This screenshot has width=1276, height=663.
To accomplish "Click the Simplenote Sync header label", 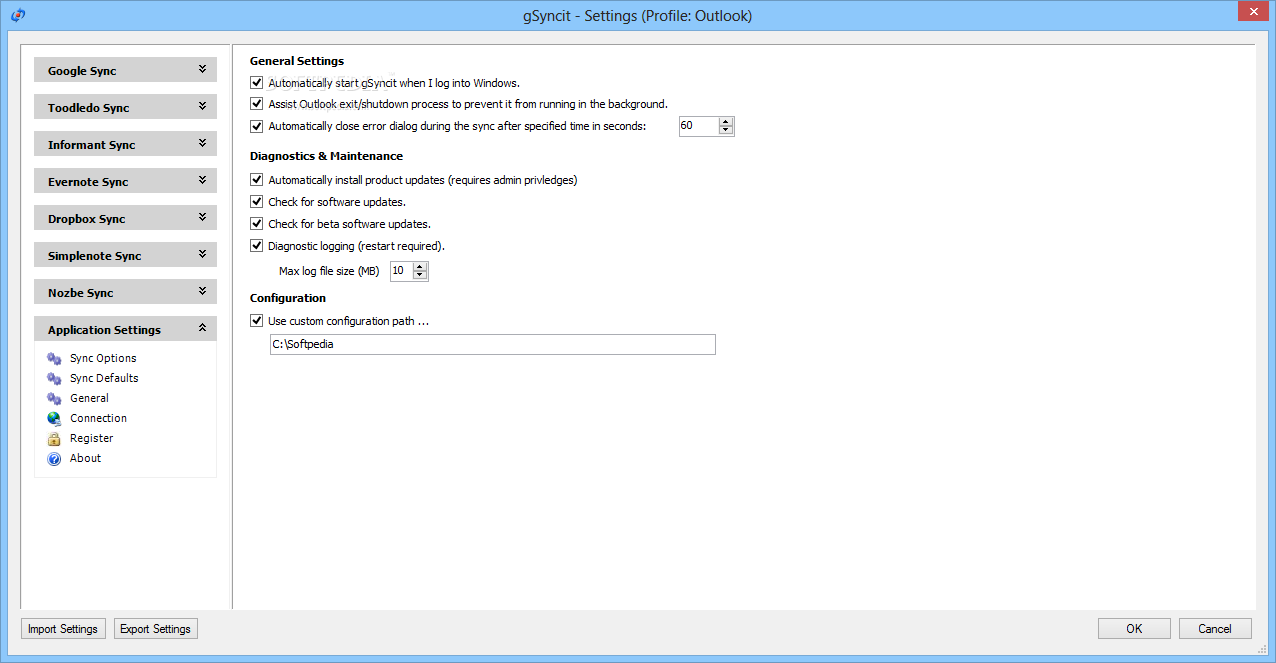I will click(95, 256).
